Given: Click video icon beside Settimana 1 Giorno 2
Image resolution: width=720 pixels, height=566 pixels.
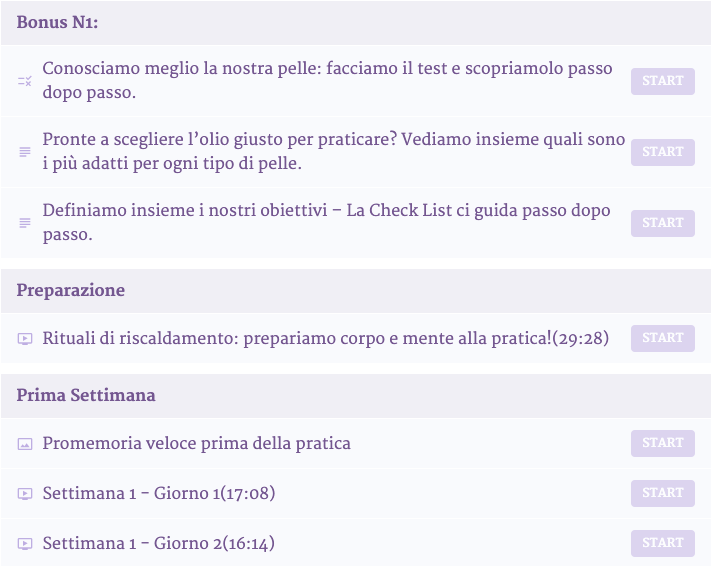Looking at the screenshot, I should (25, 544).
